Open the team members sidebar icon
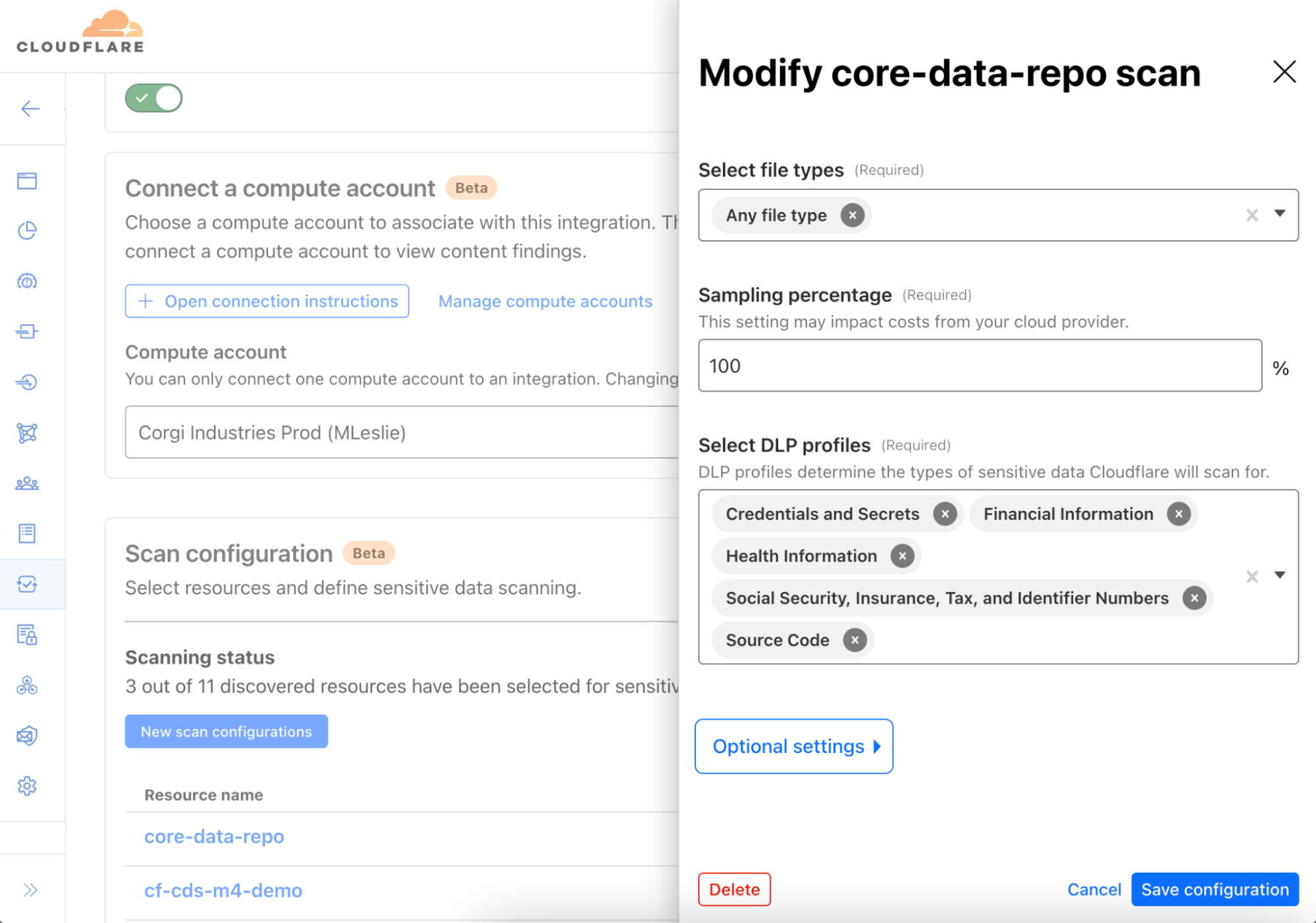 coord(27,484)
